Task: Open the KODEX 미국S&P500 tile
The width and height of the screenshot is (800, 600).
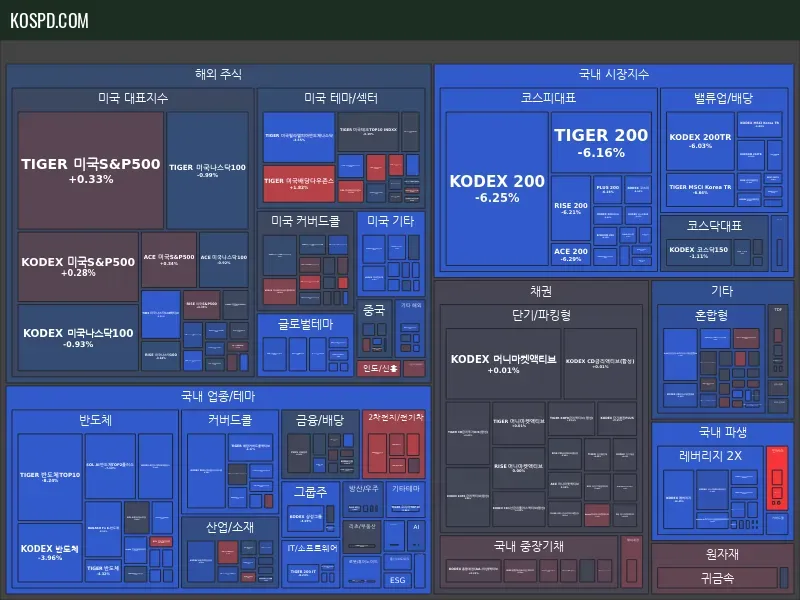Action: pyautogui.click(x=78, y=266)
